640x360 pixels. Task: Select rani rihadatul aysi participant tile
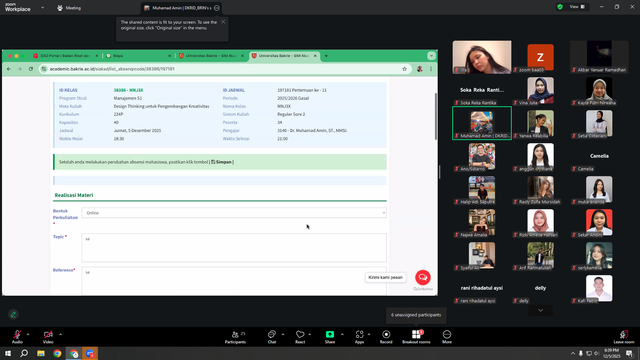482,288
